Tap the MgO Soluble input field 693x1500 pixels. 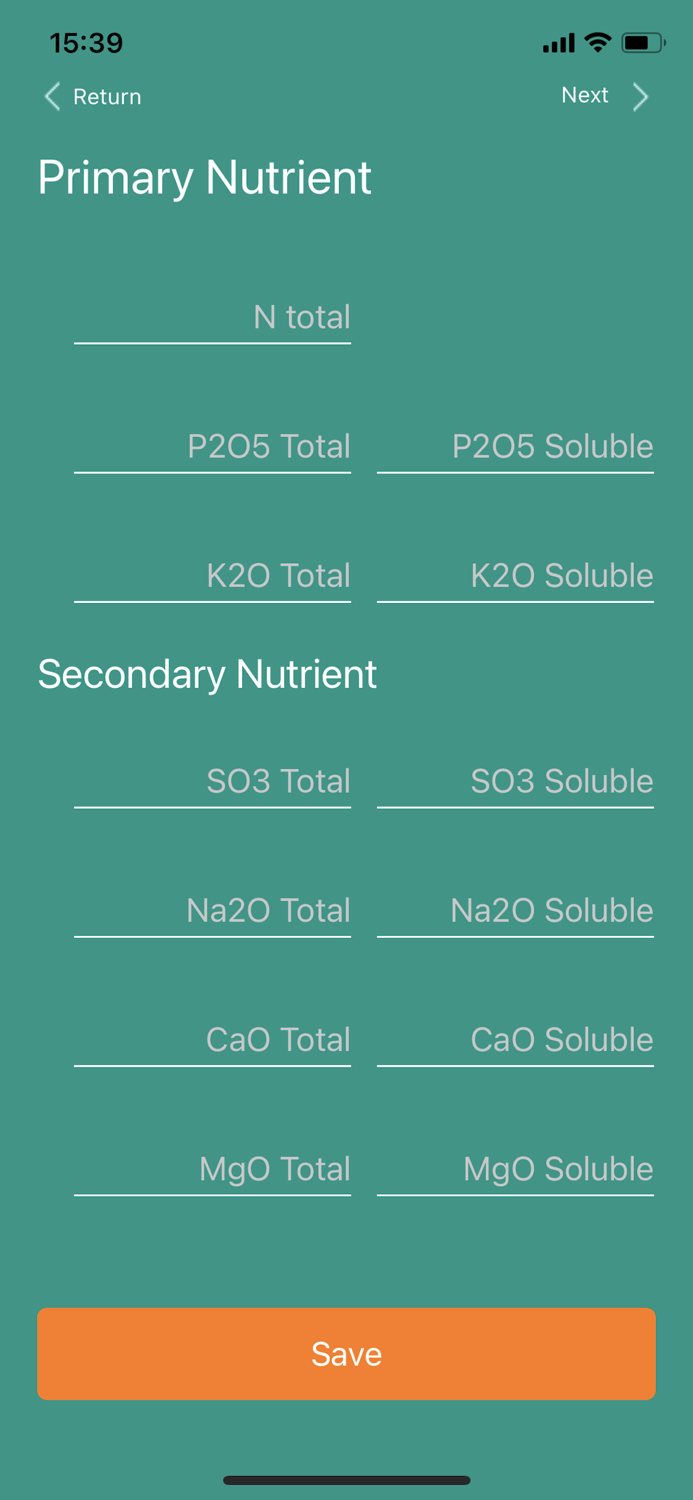tap(515, 1169)
